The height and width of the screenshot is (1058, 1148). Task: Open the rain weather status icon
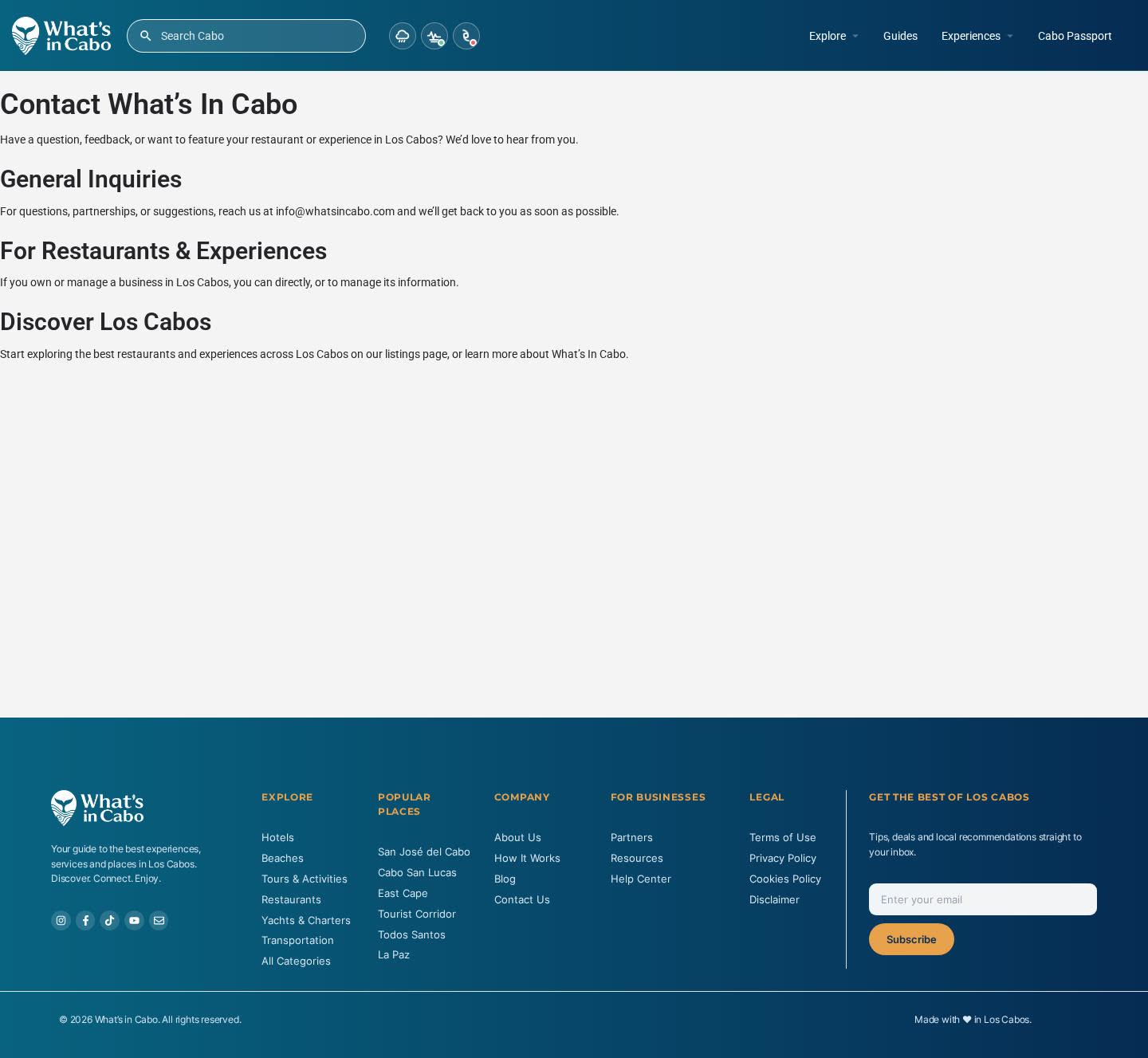(403, 36)
